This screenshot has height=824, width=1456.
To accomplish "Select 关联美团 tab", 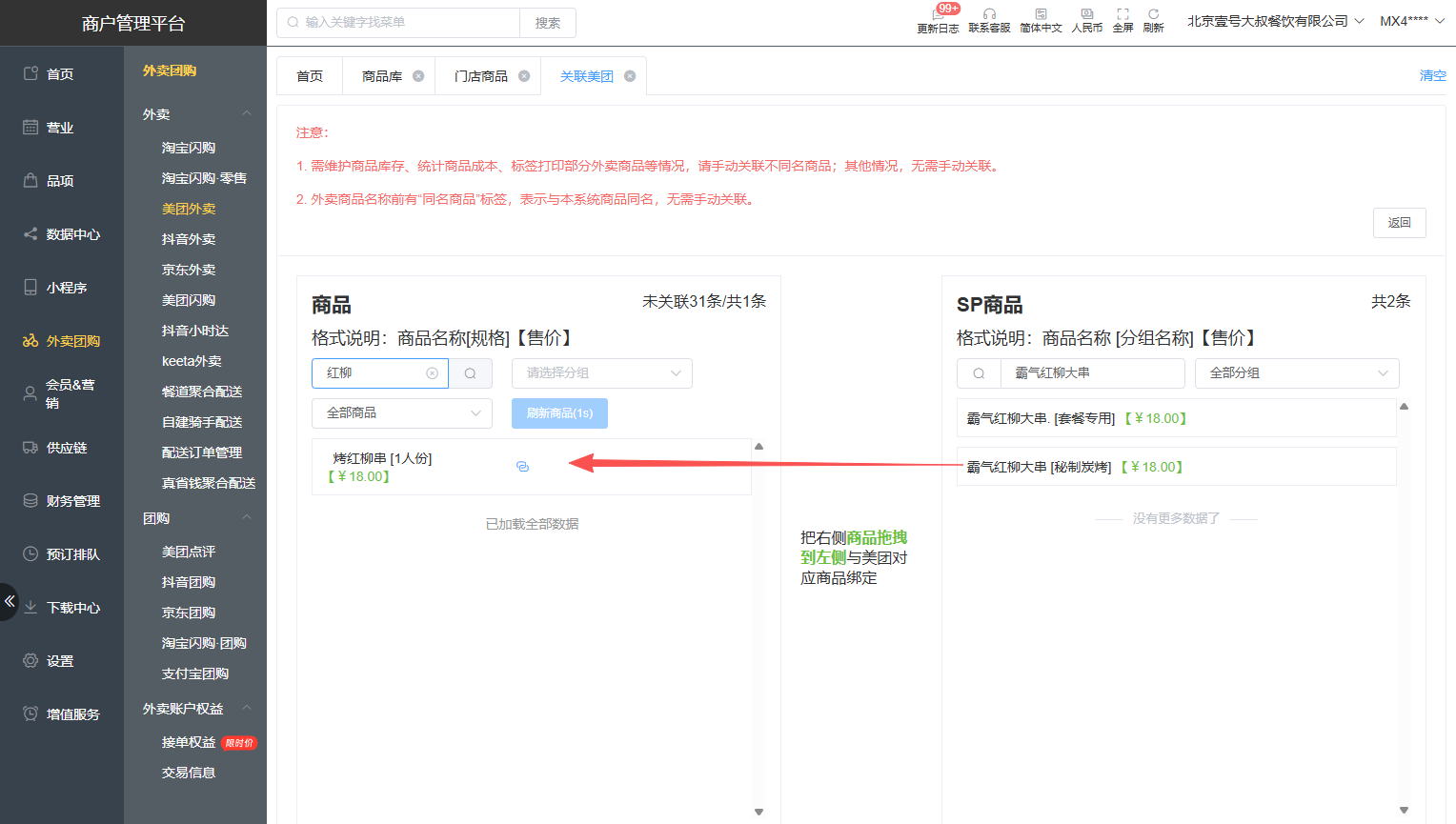I will coord(587,76).
